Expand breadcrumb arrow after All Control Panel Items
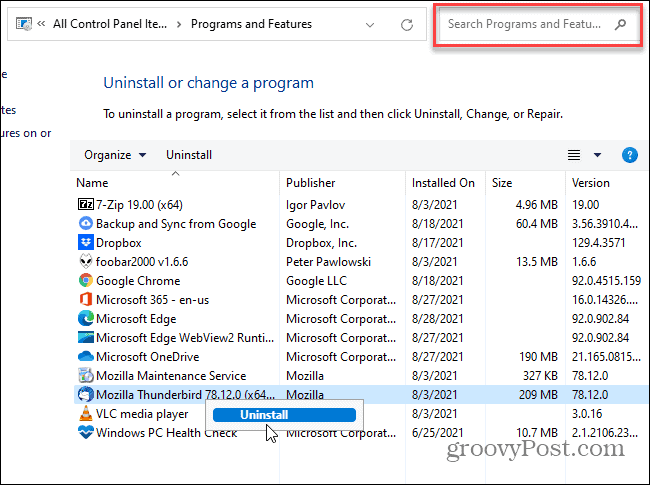 (x=179, y=24)
